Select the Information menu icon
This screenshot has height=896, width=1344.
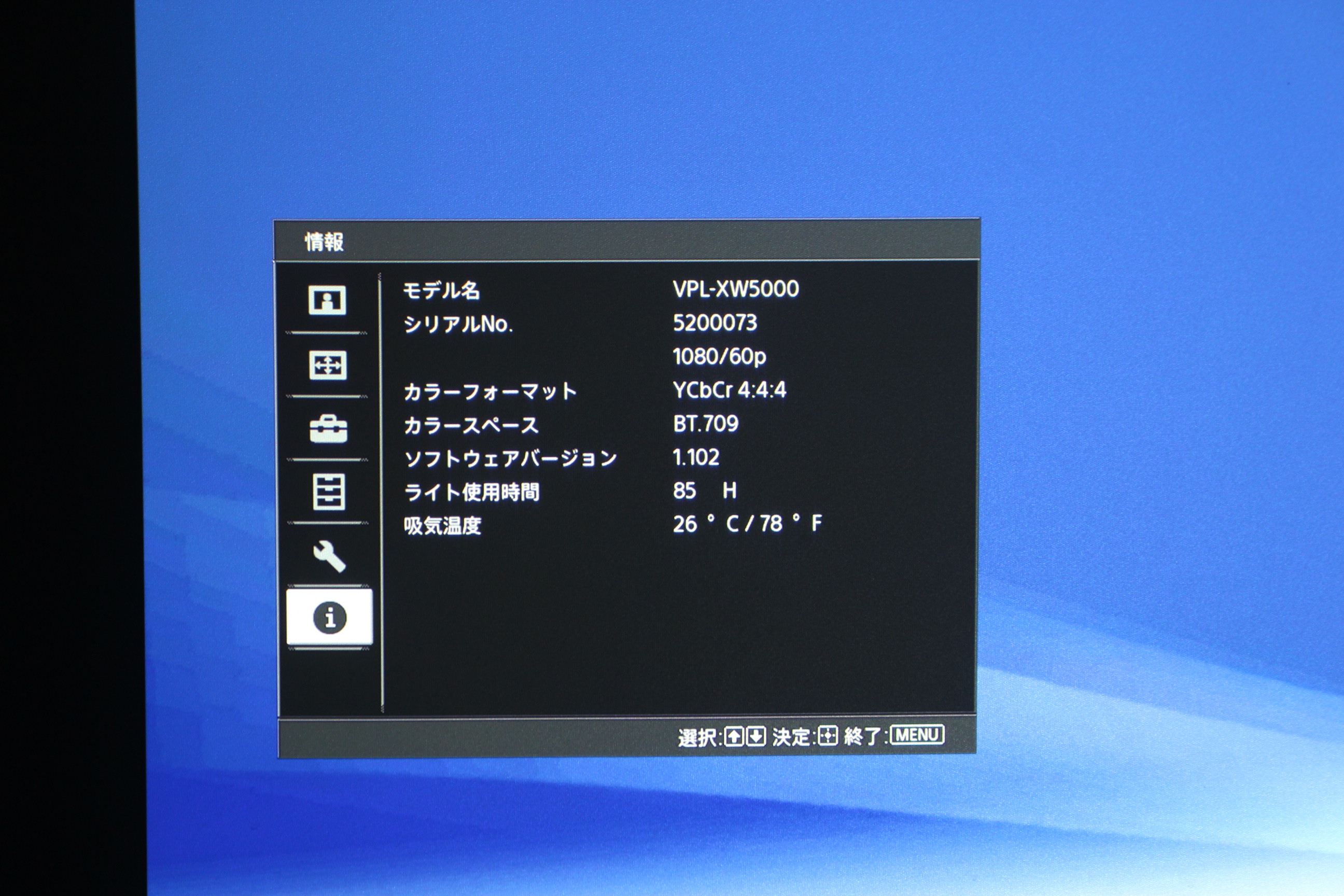(x=330, y=617)
